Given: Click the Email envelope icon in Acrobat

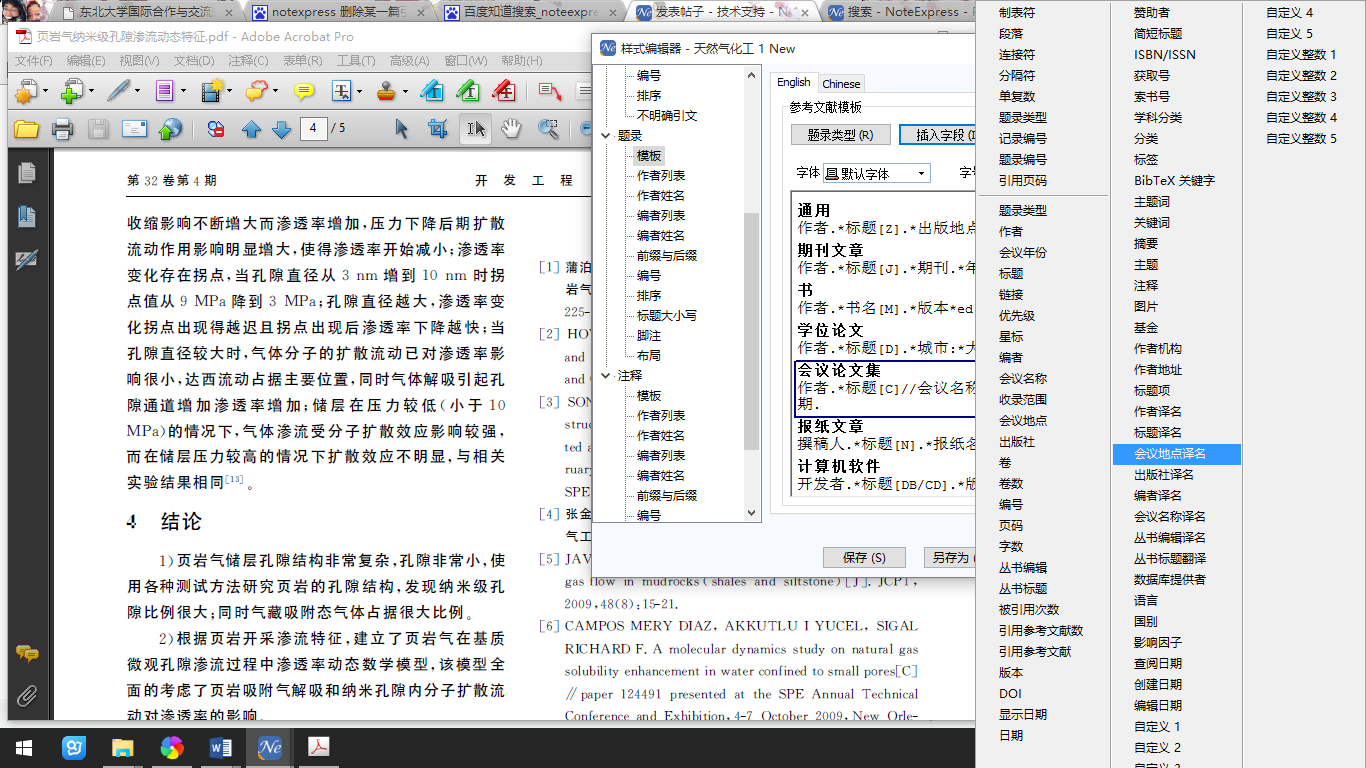Looking at the screenshot, I should click(135, 129).
